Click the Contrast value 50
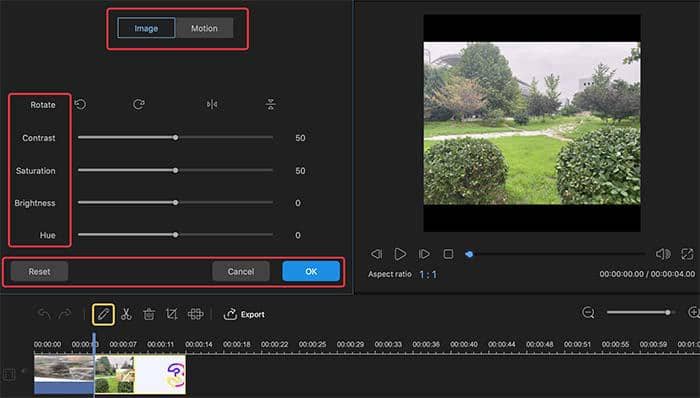This screenshot has height=398, width=700. 300,138
